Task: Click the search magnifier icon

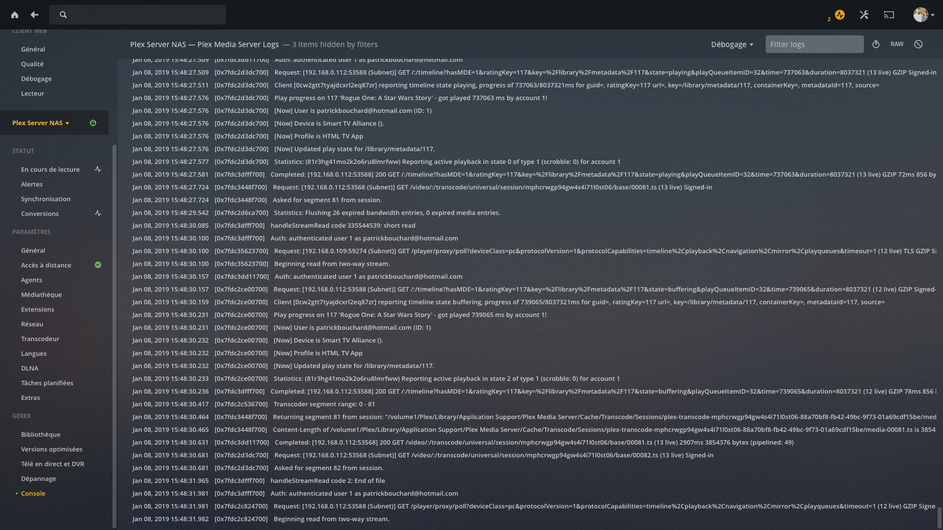Action: pos(63,14)
